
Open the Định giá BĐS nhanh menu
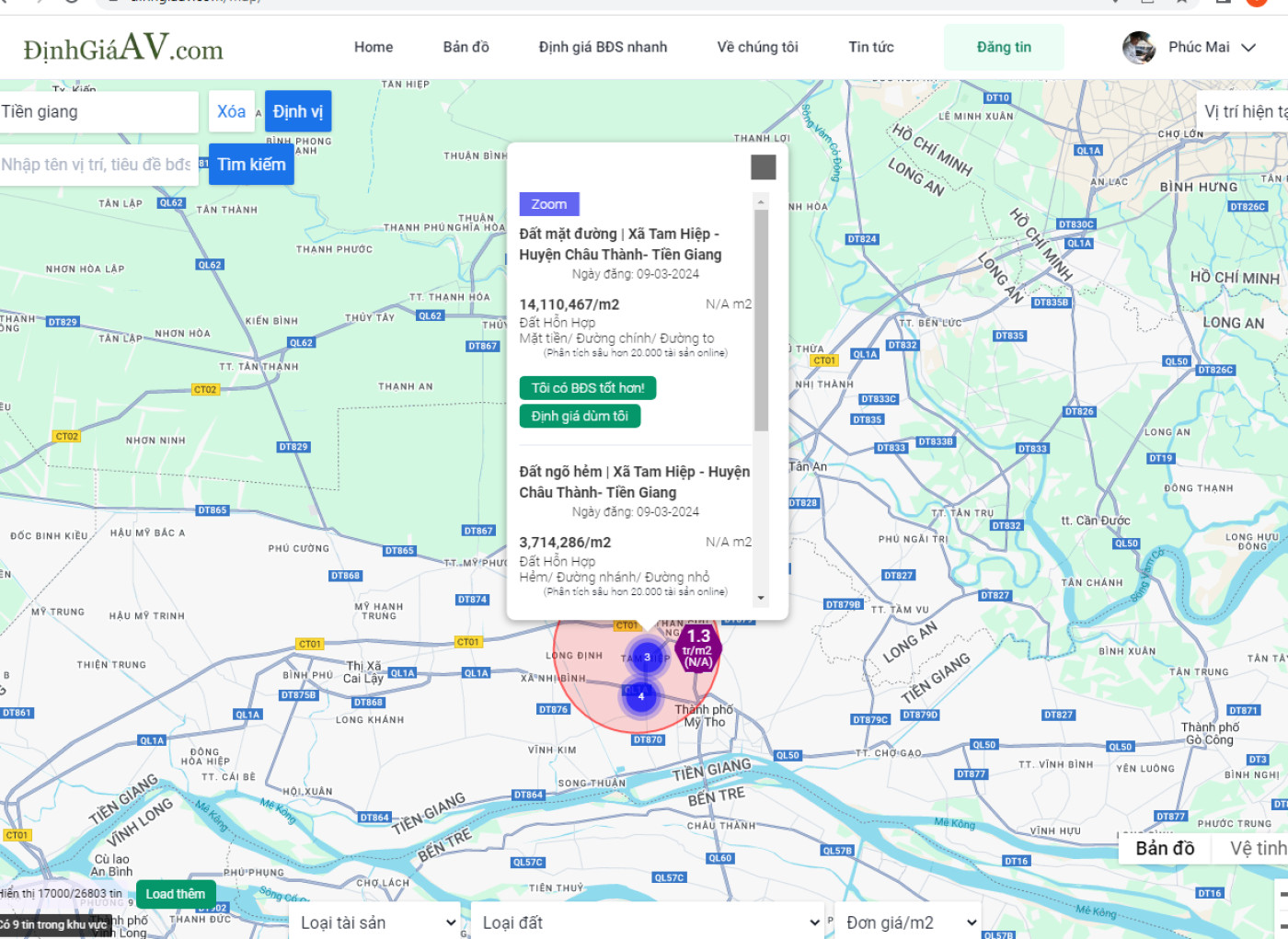pos(603,47)
